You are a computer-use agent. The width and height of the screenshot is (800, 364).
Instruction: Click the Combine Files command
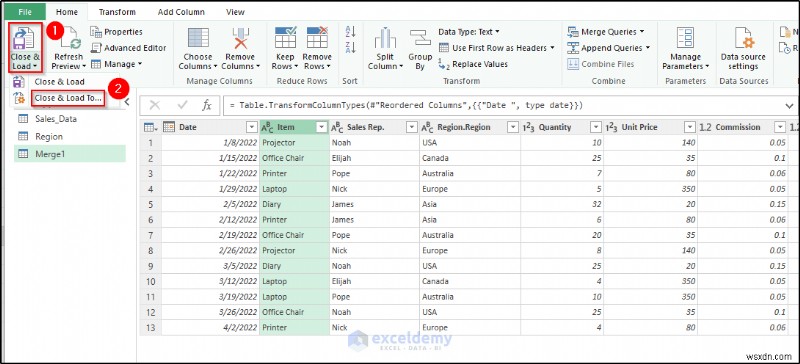pyautogui.click(x=601, y=64)
